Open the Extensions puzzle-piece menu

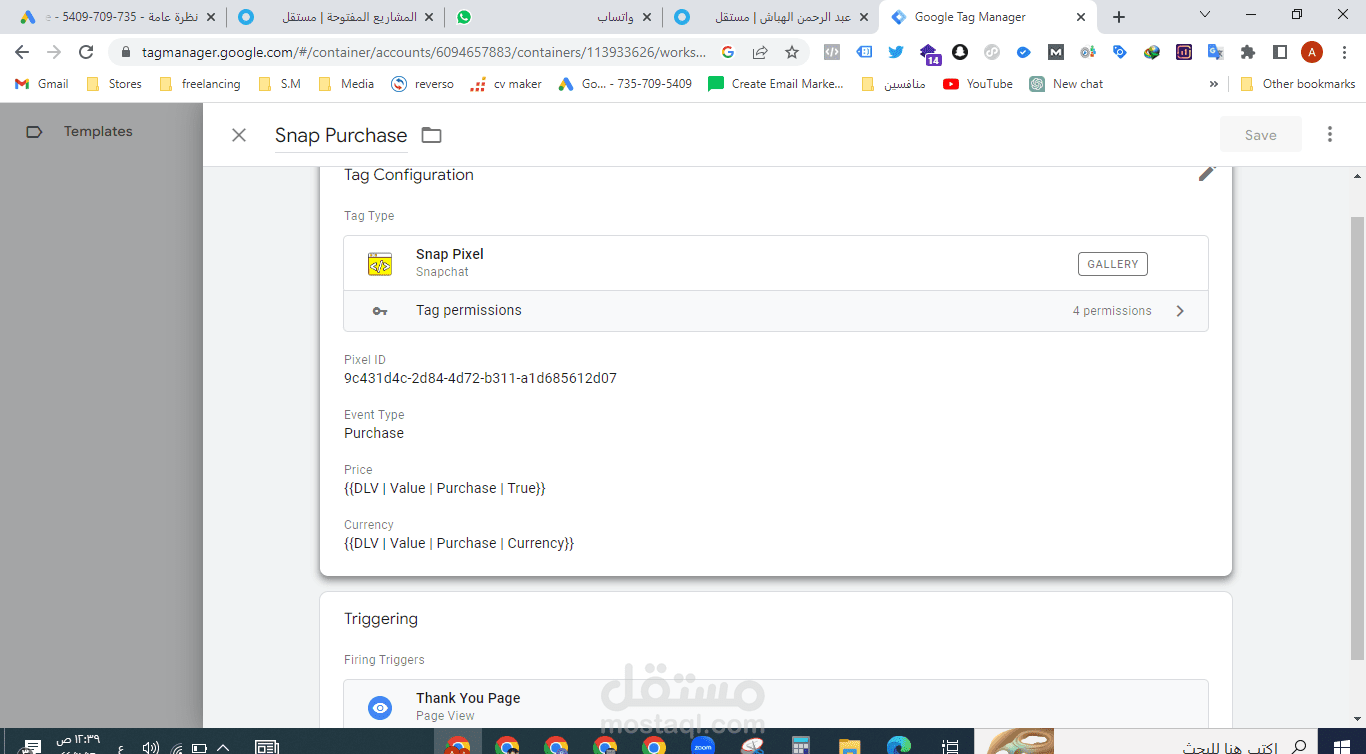1248,52
